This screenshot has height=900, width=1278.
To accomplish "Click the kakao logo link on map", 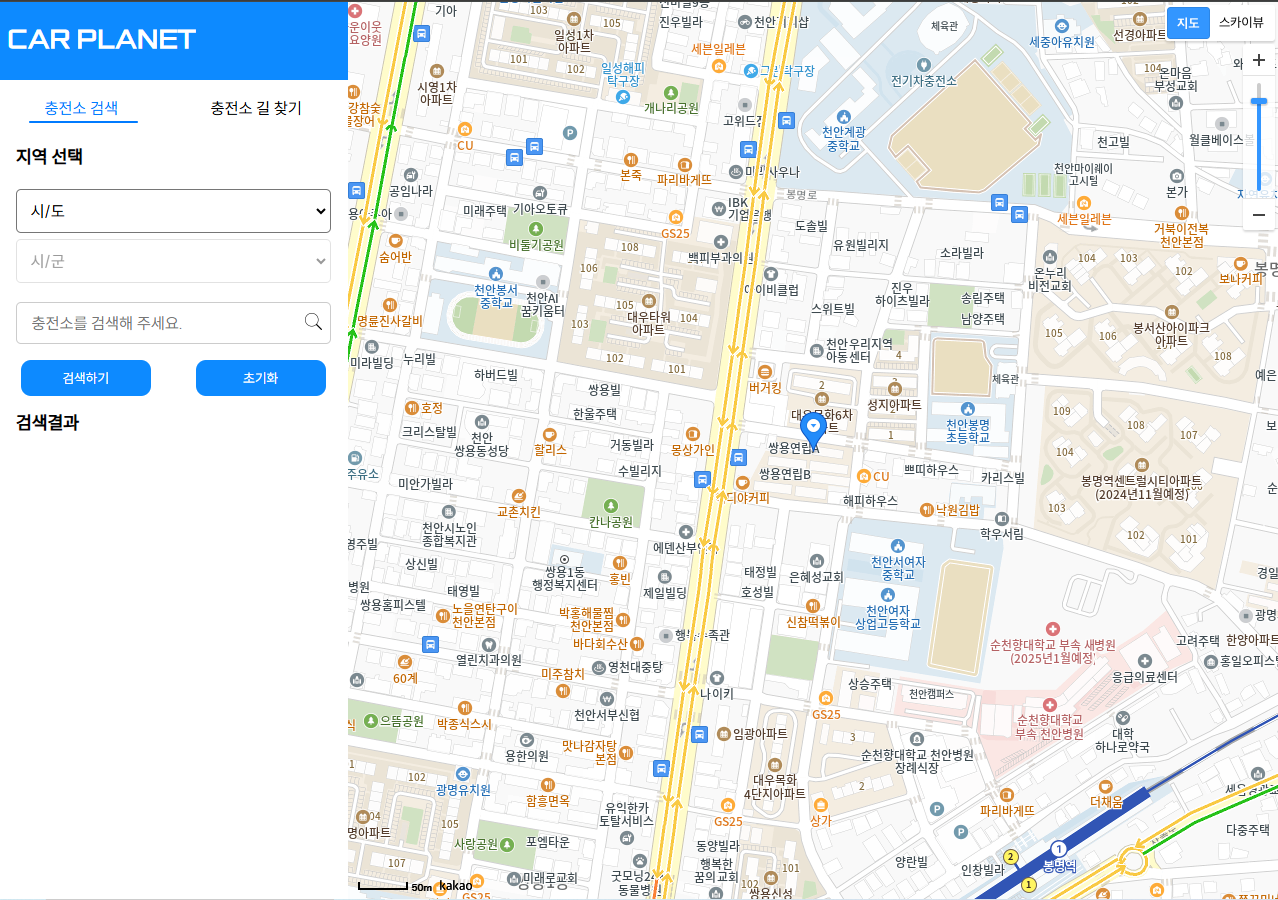I will point(455,886).
